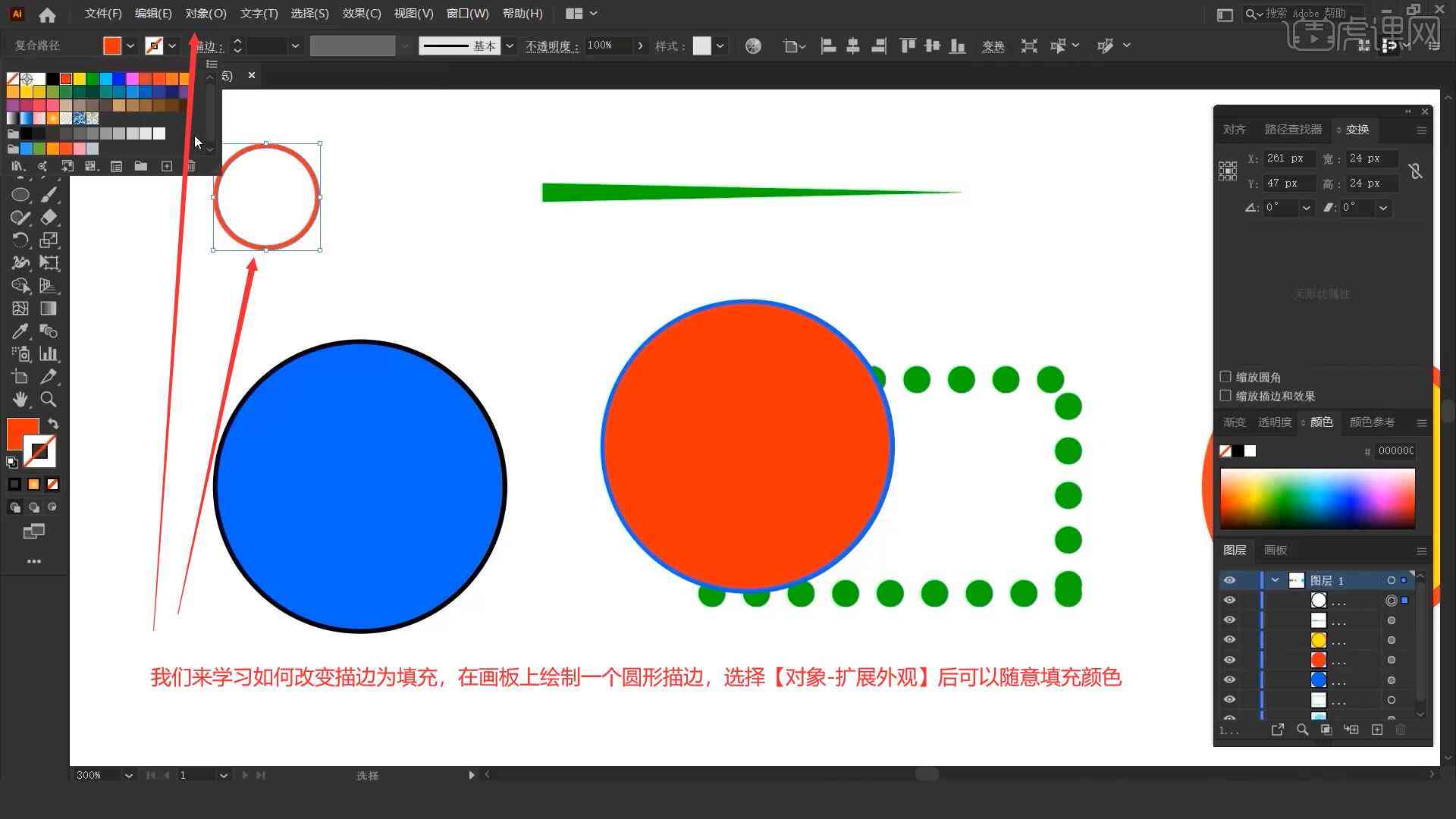
Task: Select the Rotate tool
Action: (20, 240)
